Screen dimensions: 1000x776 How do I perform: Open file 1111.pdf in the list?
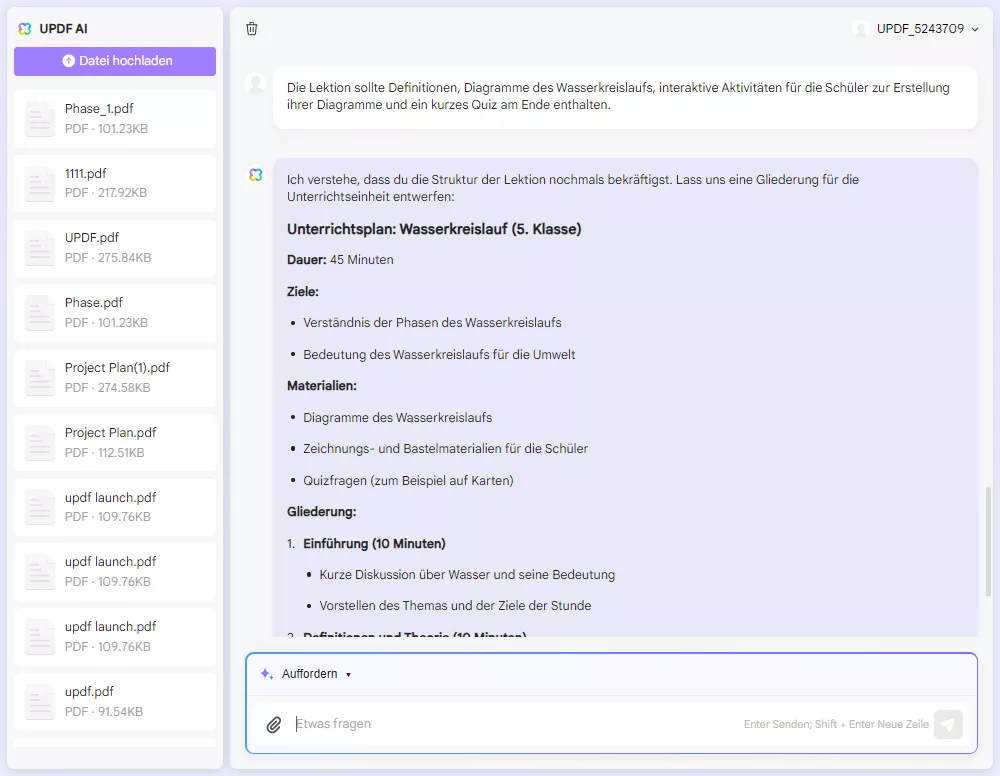pyautogui.click(x=115, y=184)
